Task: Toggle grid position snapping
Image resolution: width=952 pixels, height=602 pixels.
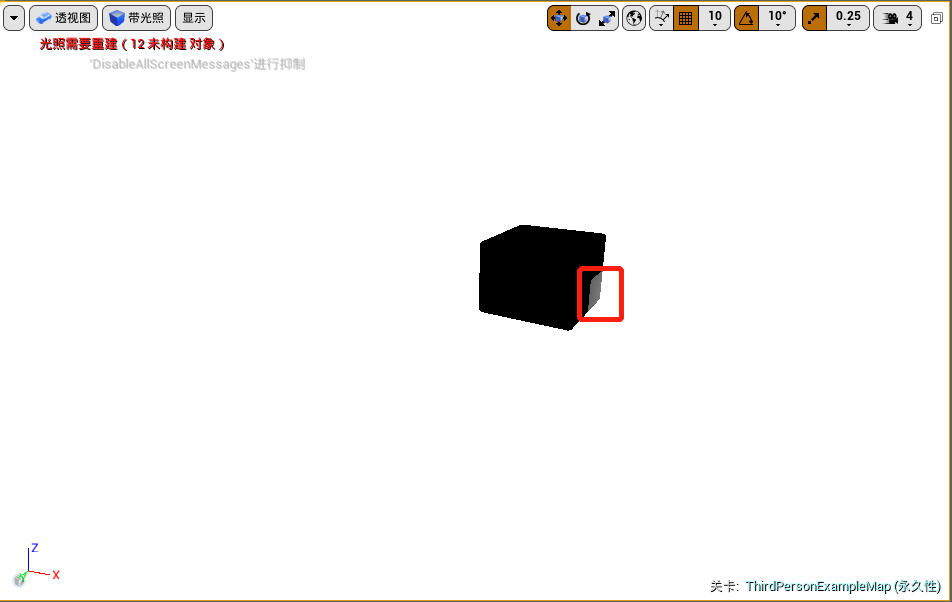Action: click(686, 18)
